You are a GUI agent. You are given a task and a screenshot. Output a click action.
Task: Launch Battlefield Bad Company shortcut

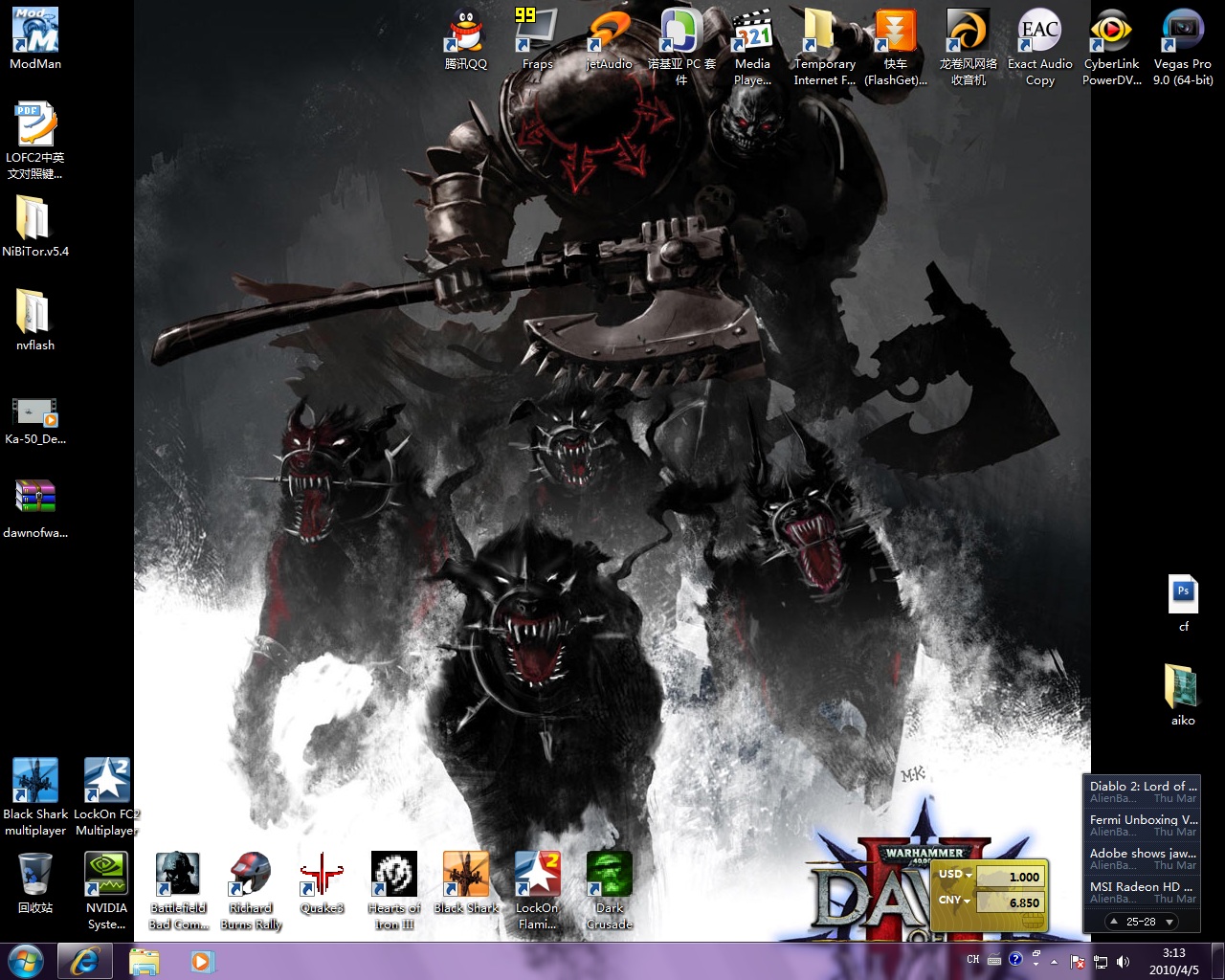pos(179,891)
